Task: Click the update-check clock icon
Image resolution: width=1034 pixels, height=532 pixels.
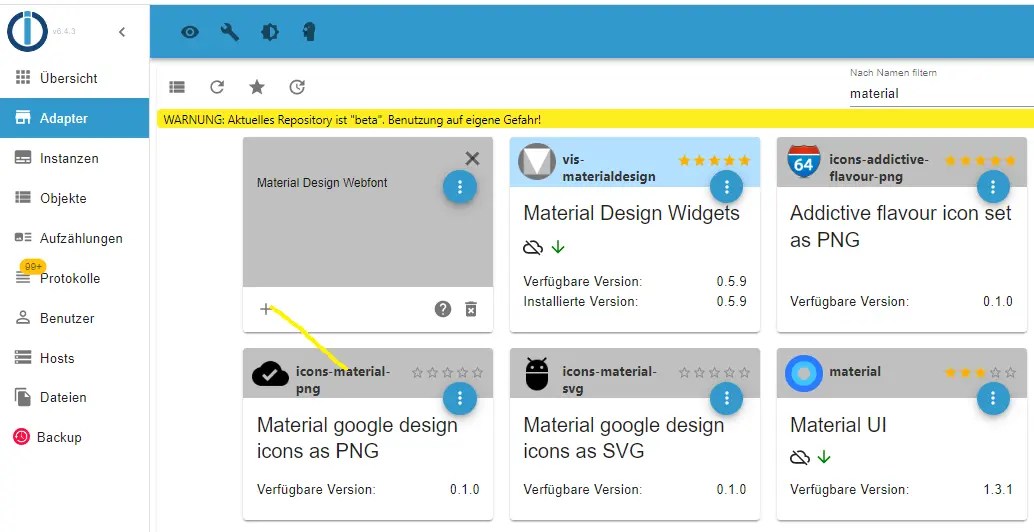Action: [x=297, y=87]
